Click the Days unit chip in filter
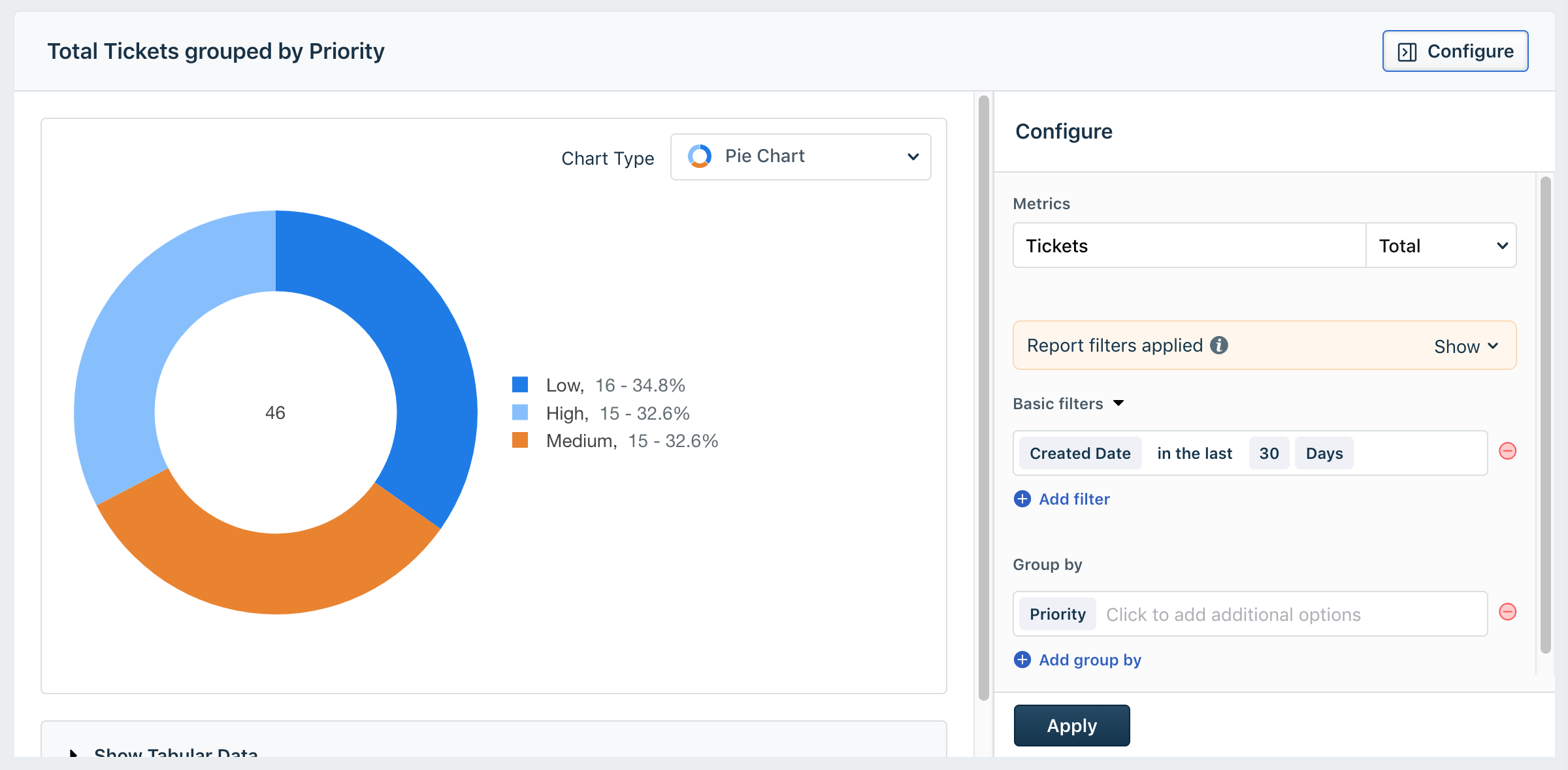 click(1324, 454)
